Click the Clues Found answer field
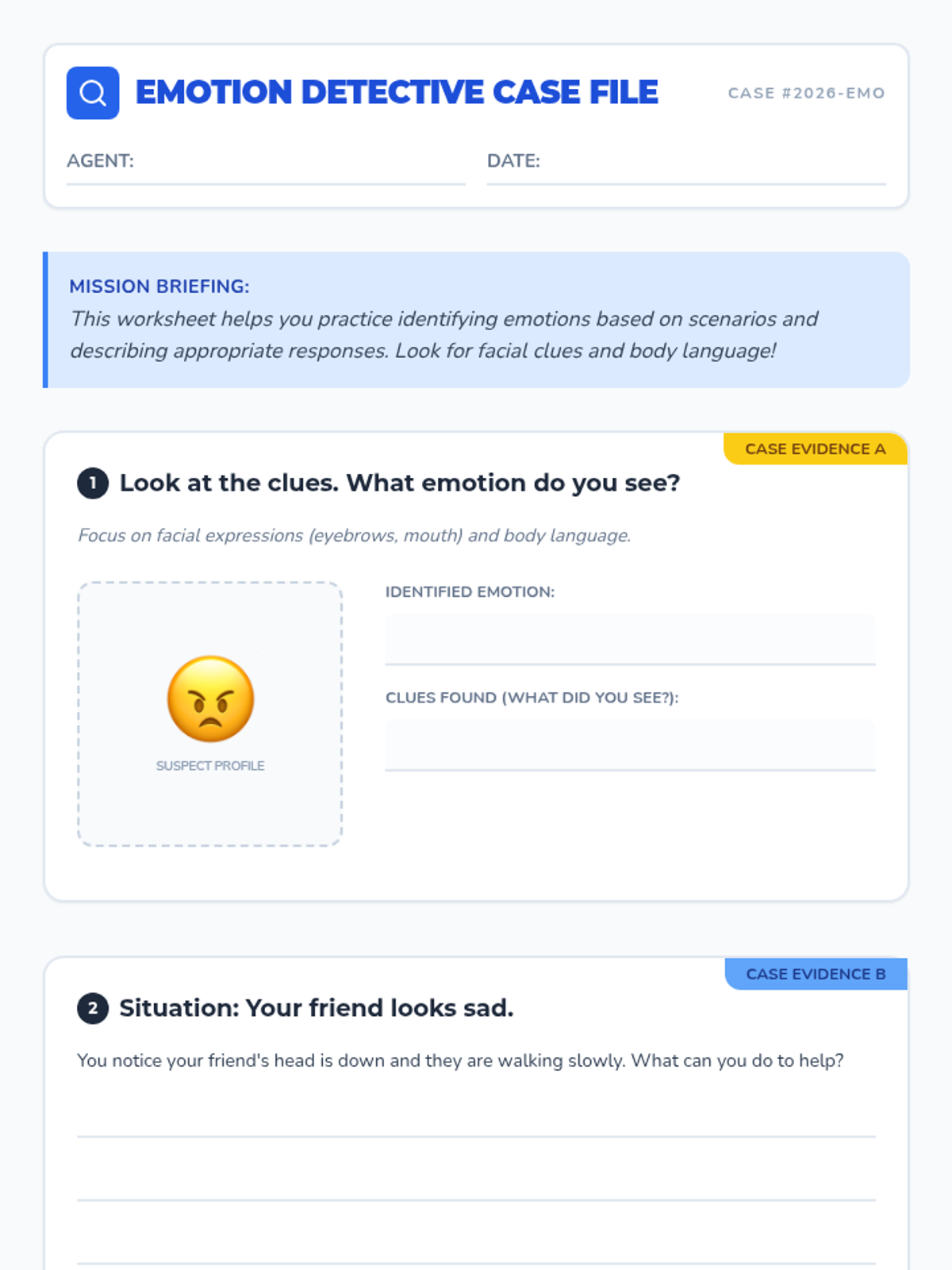Viewport: 952px width, 1270px height. point(630,745)
